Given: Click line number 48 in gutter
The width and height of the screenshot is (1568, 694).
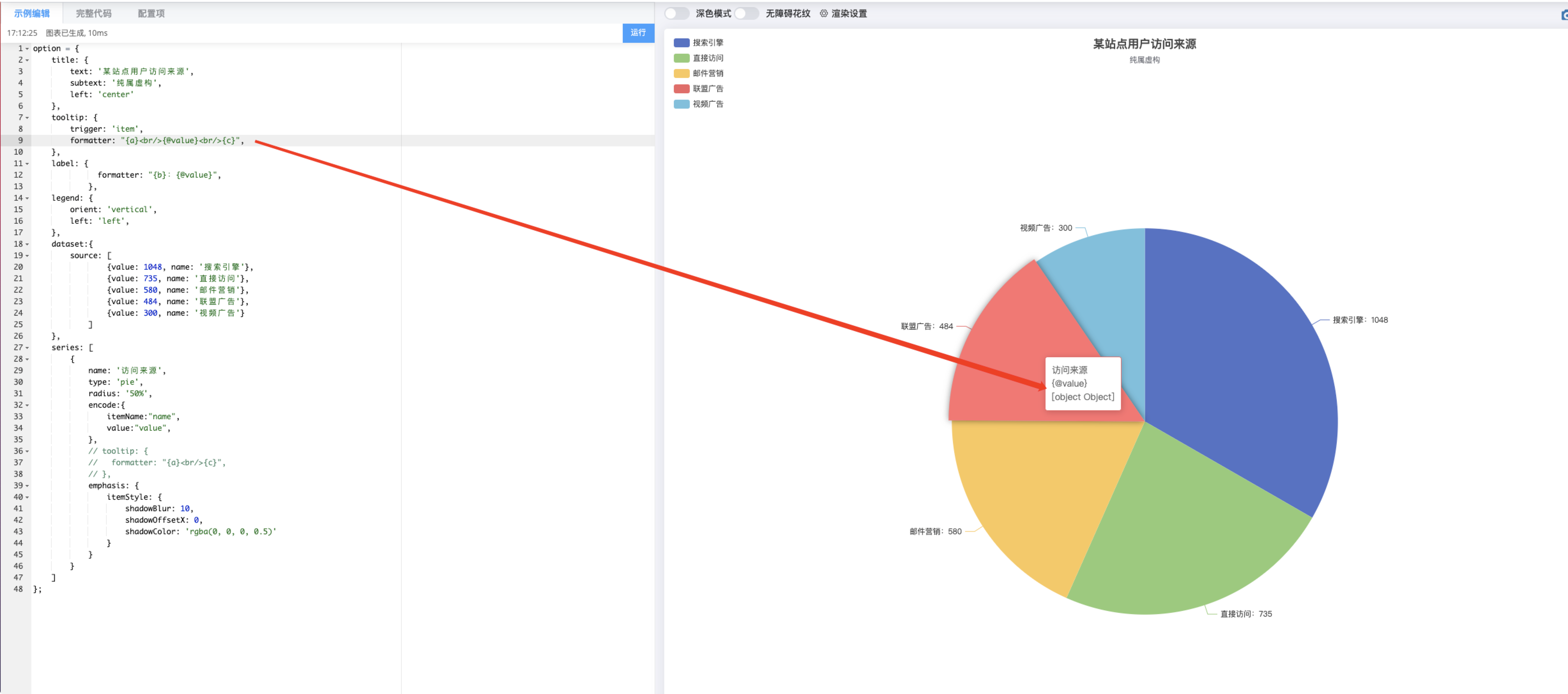Looking at the screenshot, I should coord(18,589).
